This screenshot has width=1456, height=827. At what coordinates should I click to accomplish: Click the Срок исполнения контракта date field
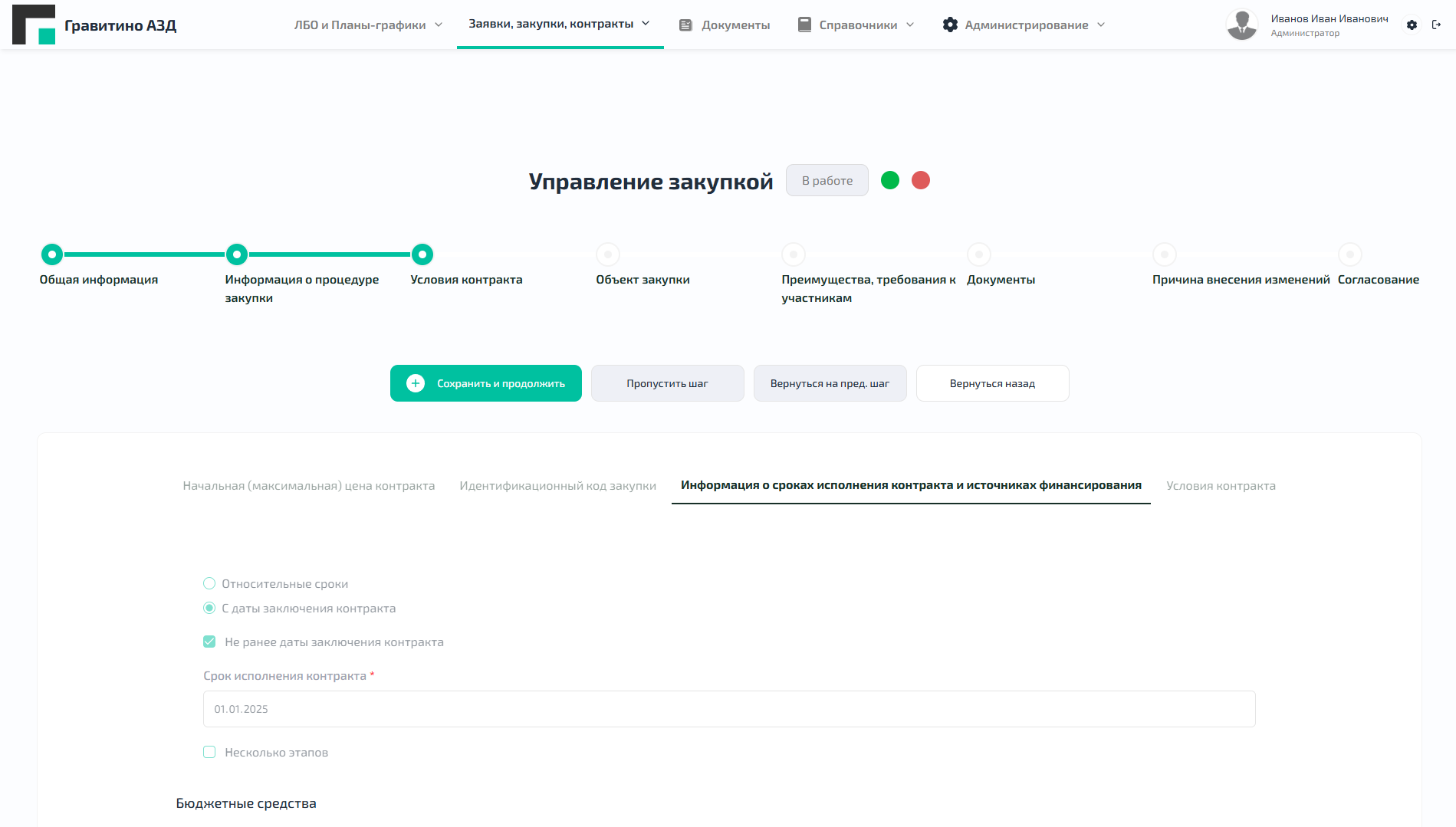(728, 708)
